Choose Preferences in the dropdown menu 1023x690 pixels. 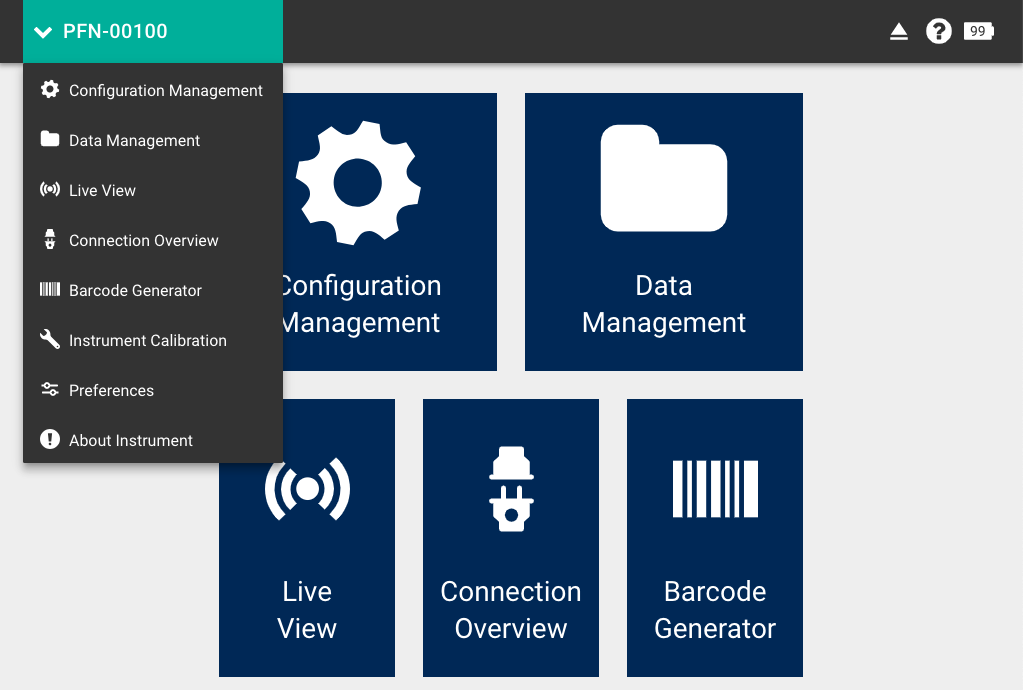(111, 390)
